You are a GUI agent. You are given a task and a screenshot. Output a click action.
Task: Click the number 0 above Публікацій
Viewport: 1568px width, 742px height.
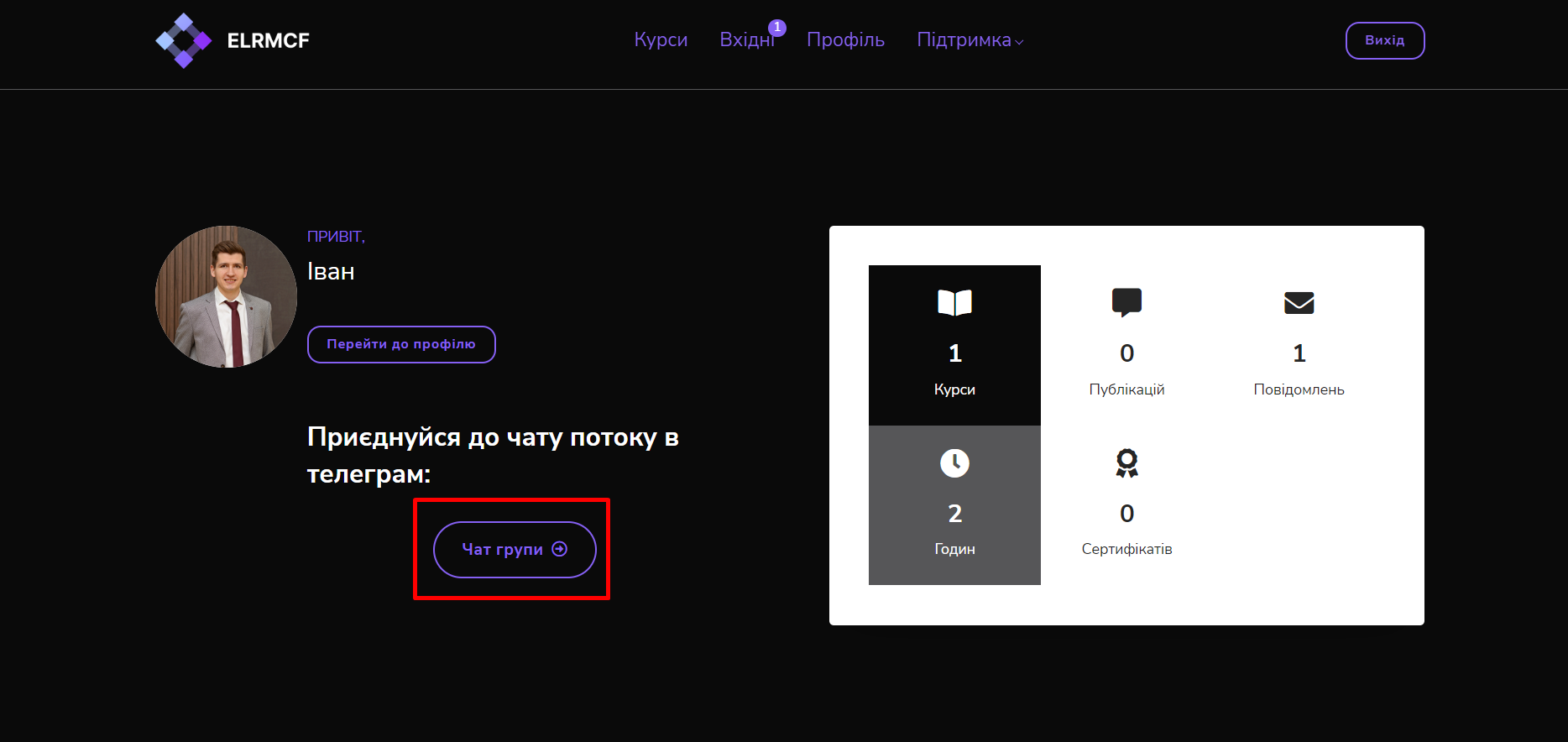(x=1126, y=353)
